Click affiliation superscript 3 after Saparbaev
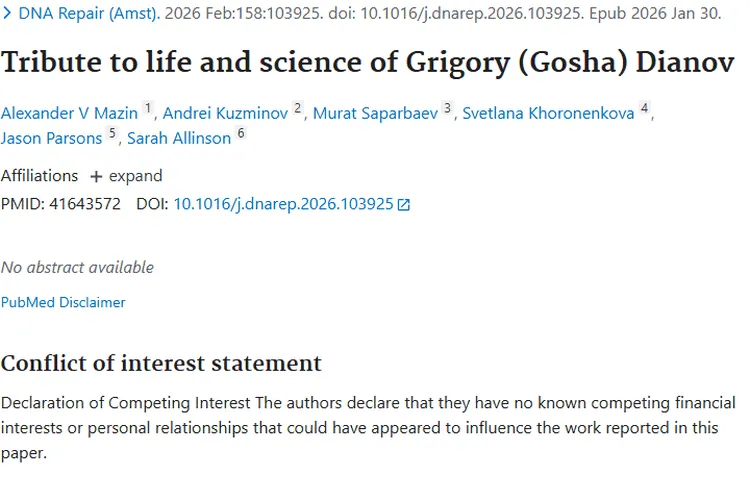Screen dimensions: 750x500 coord(447,108)
